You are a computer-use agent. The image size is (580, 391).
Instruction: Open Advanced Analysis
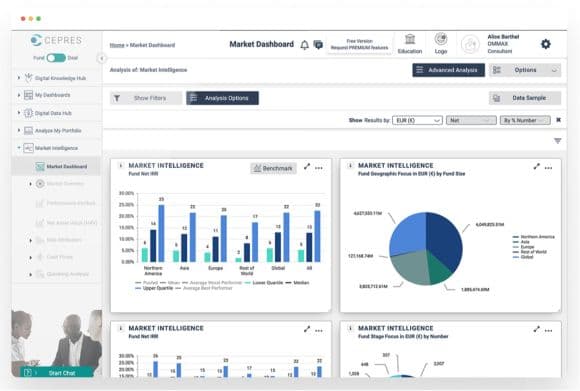pyautogui.click(x=448, y=70)
